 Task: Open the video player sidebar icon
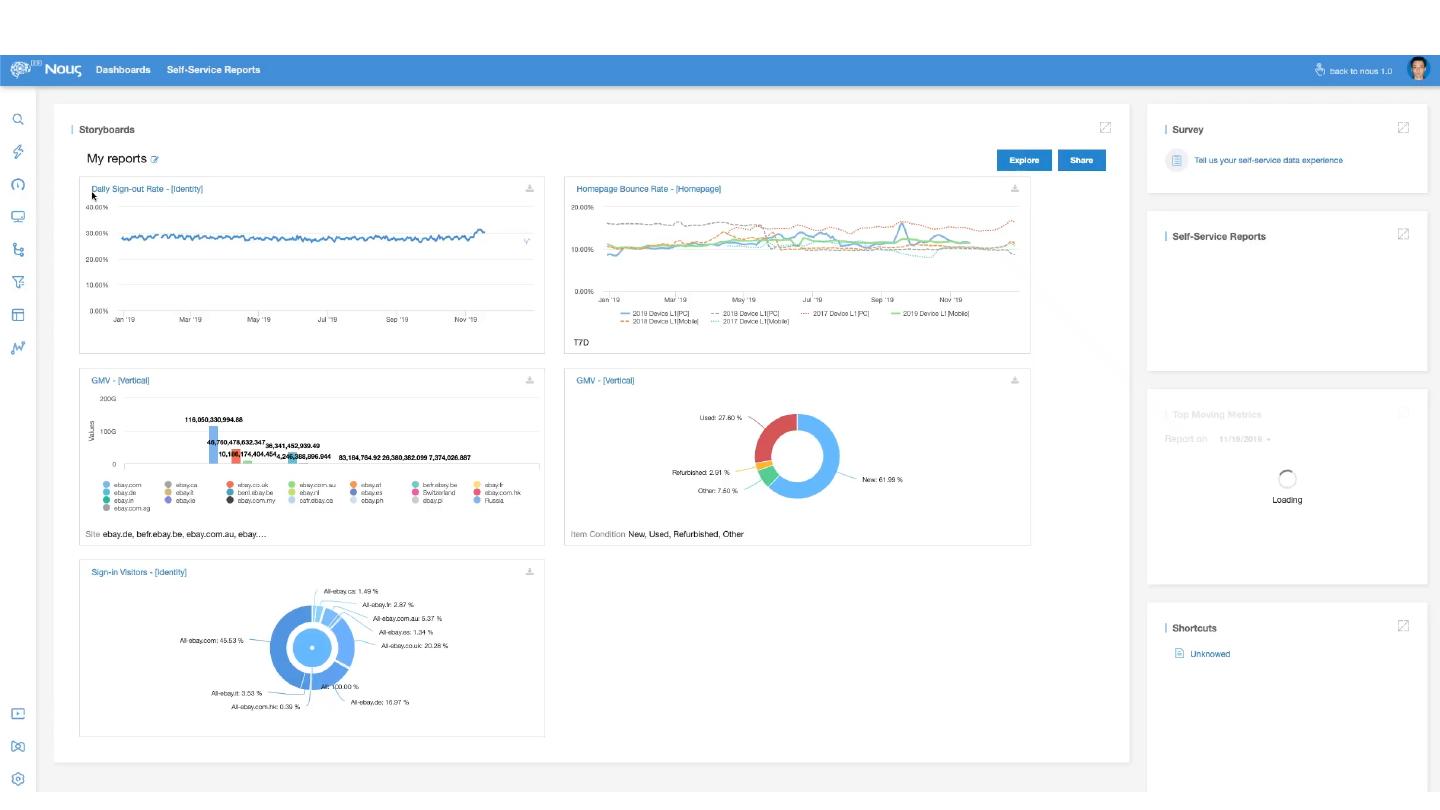click(18, 714)
